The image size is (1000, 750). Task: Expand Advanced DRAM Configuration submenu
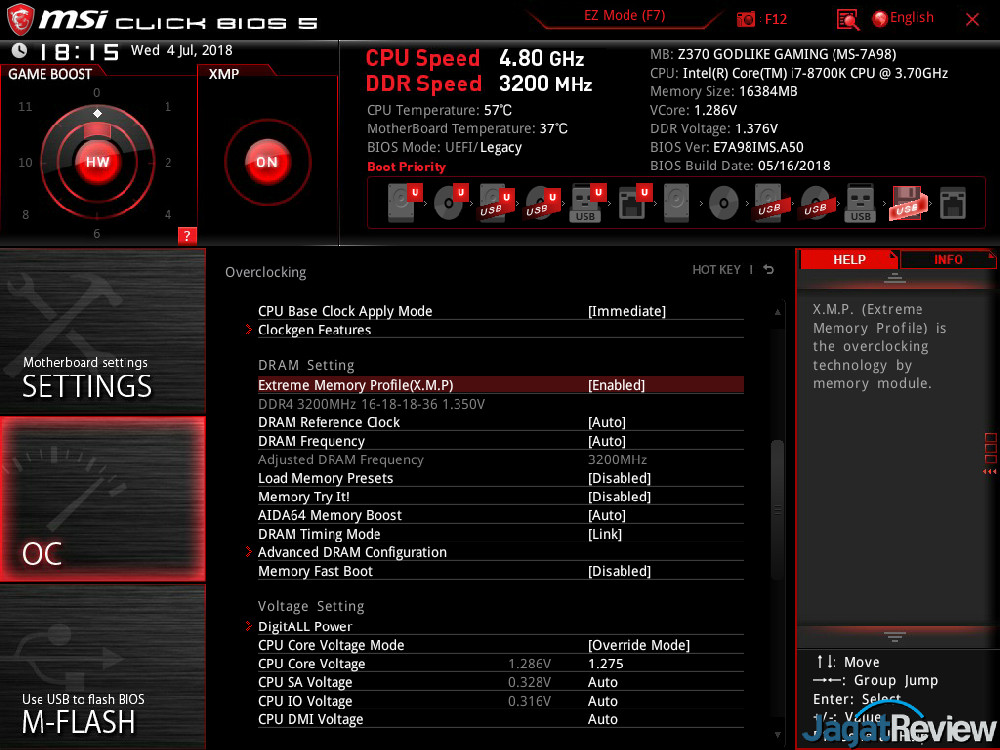pos(352,552)
